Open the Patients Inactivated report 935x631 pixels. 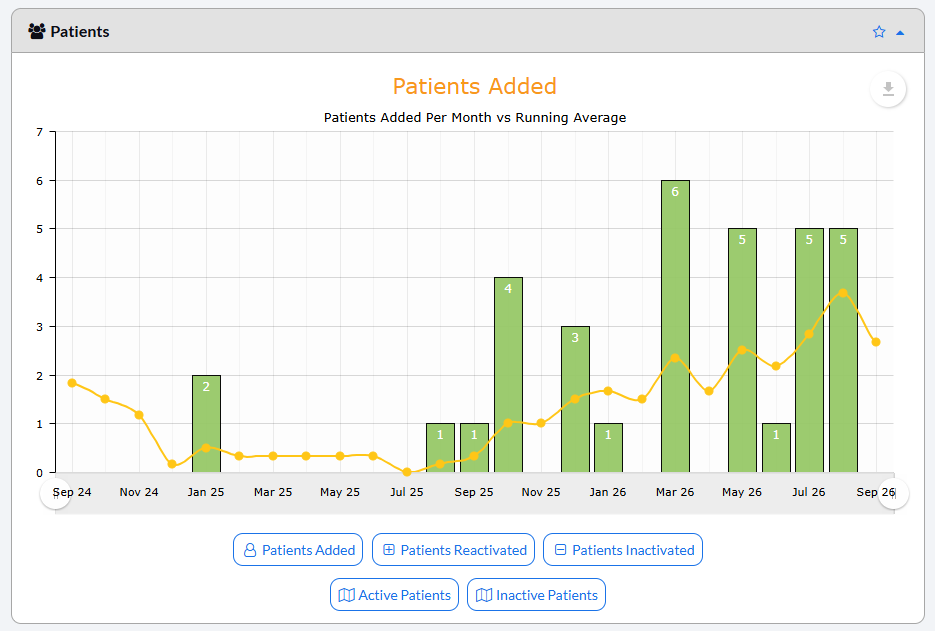tap(623, 549)
